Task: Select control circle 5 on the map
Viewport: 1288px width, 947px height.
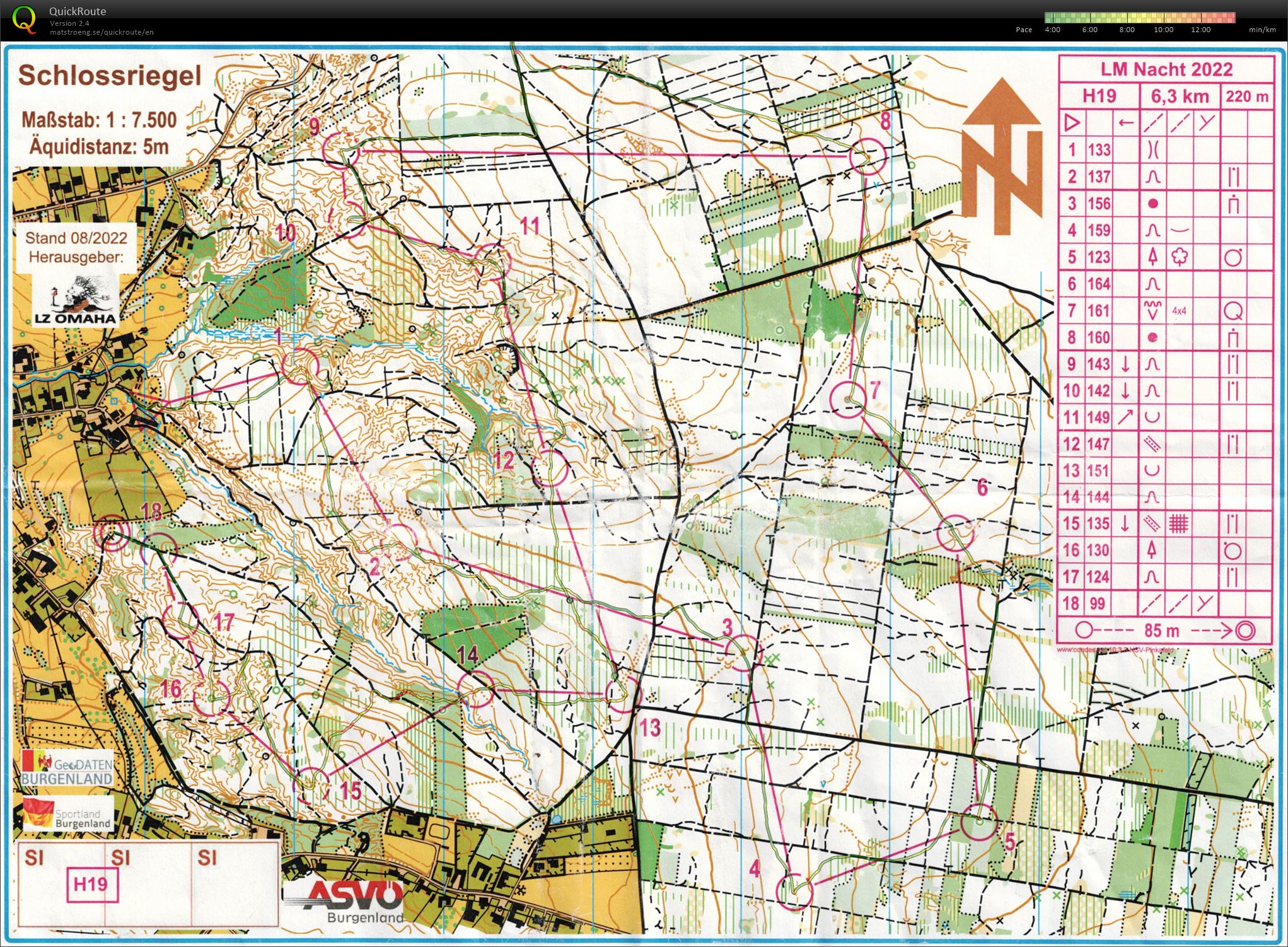Action: coord(979,822)
